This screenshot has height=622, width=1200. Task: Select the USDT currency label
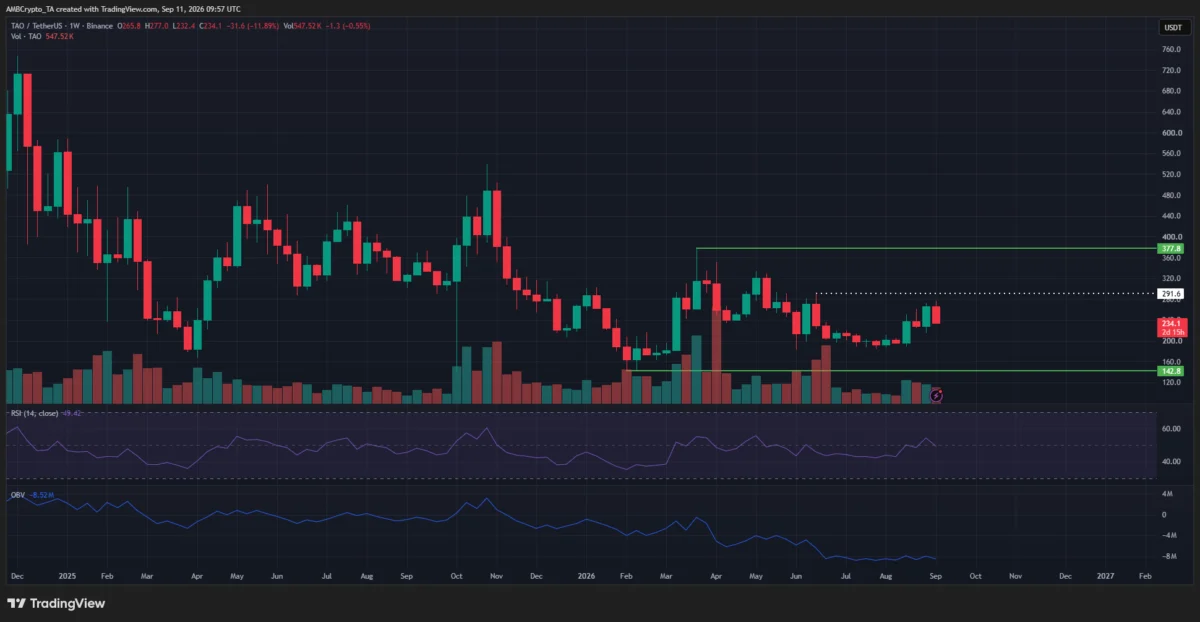coord(1171,29)
